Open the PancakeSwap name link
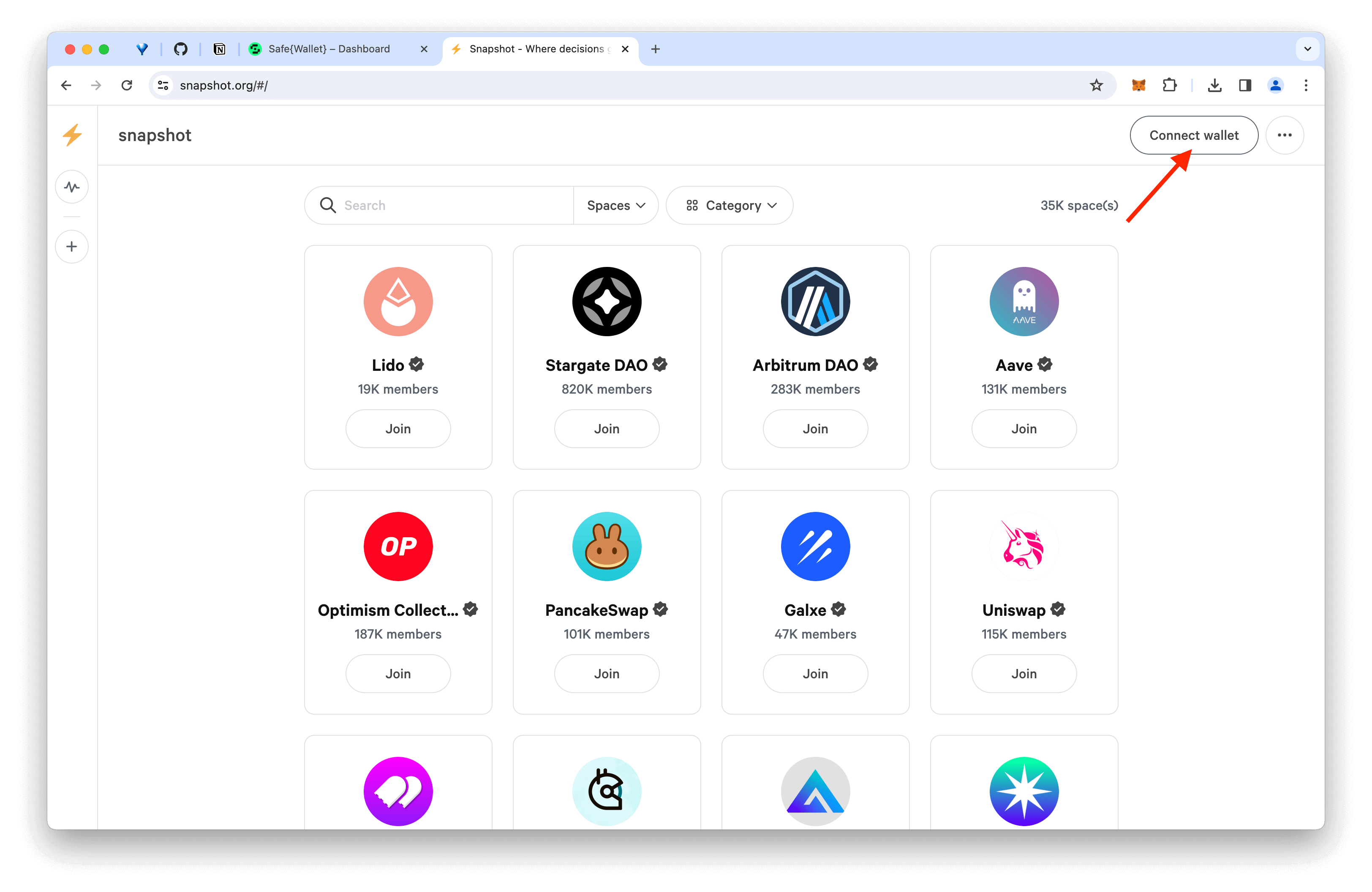Image resolution: width=1372 pixels, height=892 pixels. coord(596,610)
